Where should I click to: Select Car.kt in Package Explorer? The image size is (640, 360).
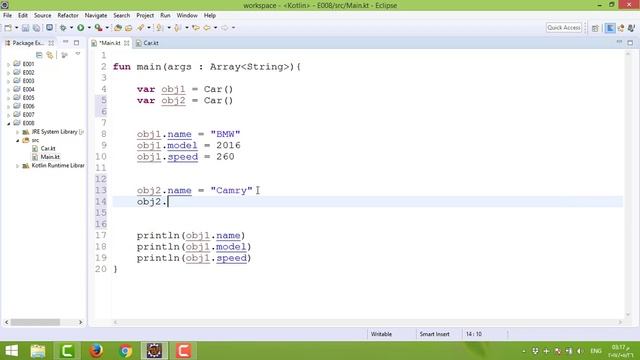click(44, 149)
